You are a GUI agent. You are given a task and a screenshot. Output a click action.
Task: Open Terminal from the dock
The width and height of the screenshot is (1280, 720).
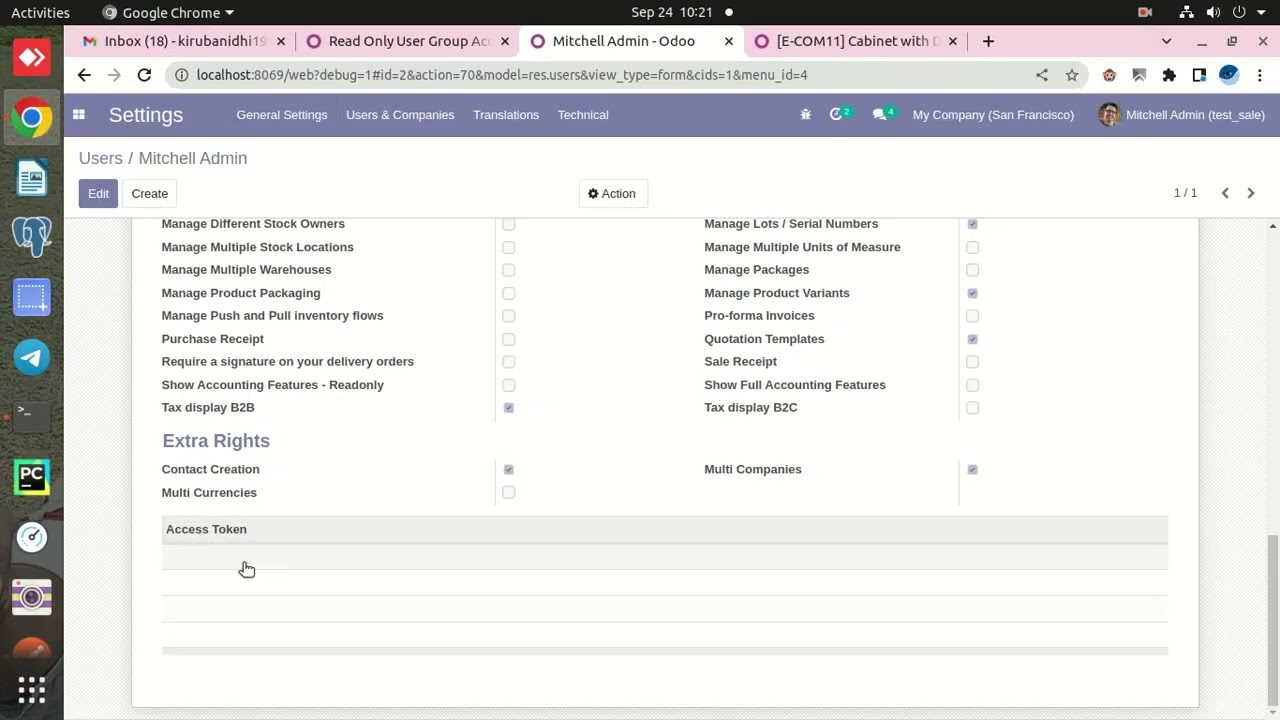[32, 416]
